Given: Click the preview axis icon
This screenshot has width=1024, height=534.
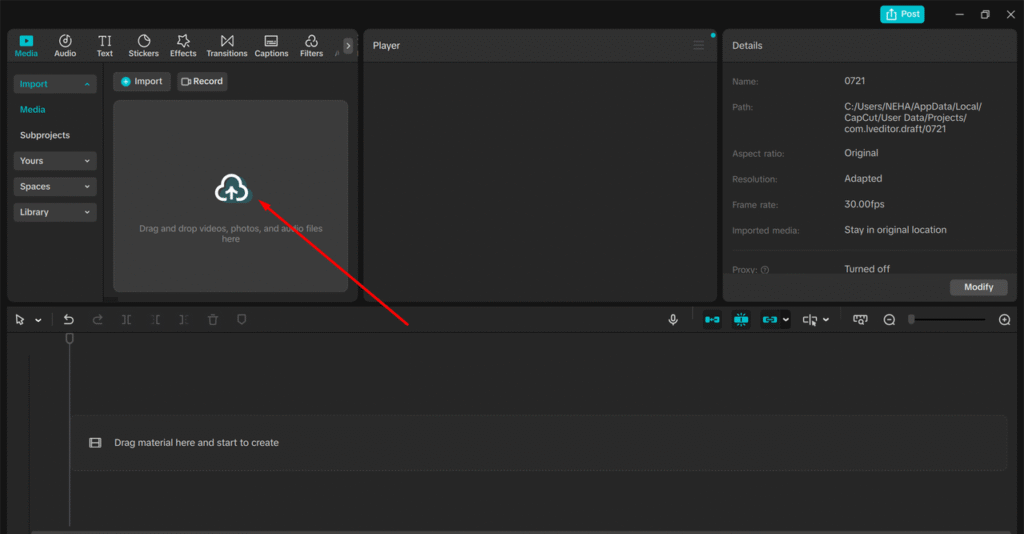Looking at the screenshot, I should [x=810, y=320].
